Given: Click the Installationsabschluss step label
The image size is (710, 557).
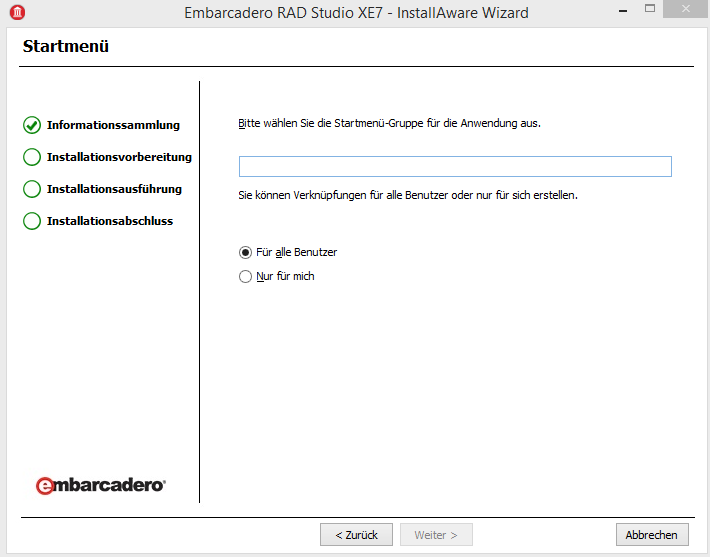Looking at the screenshot, I should tap(110, 221).
